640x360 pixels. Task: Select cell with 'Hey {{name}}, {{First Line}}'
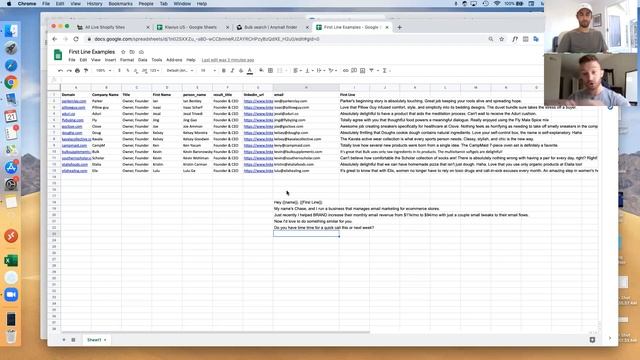click(x=306, y=202)
